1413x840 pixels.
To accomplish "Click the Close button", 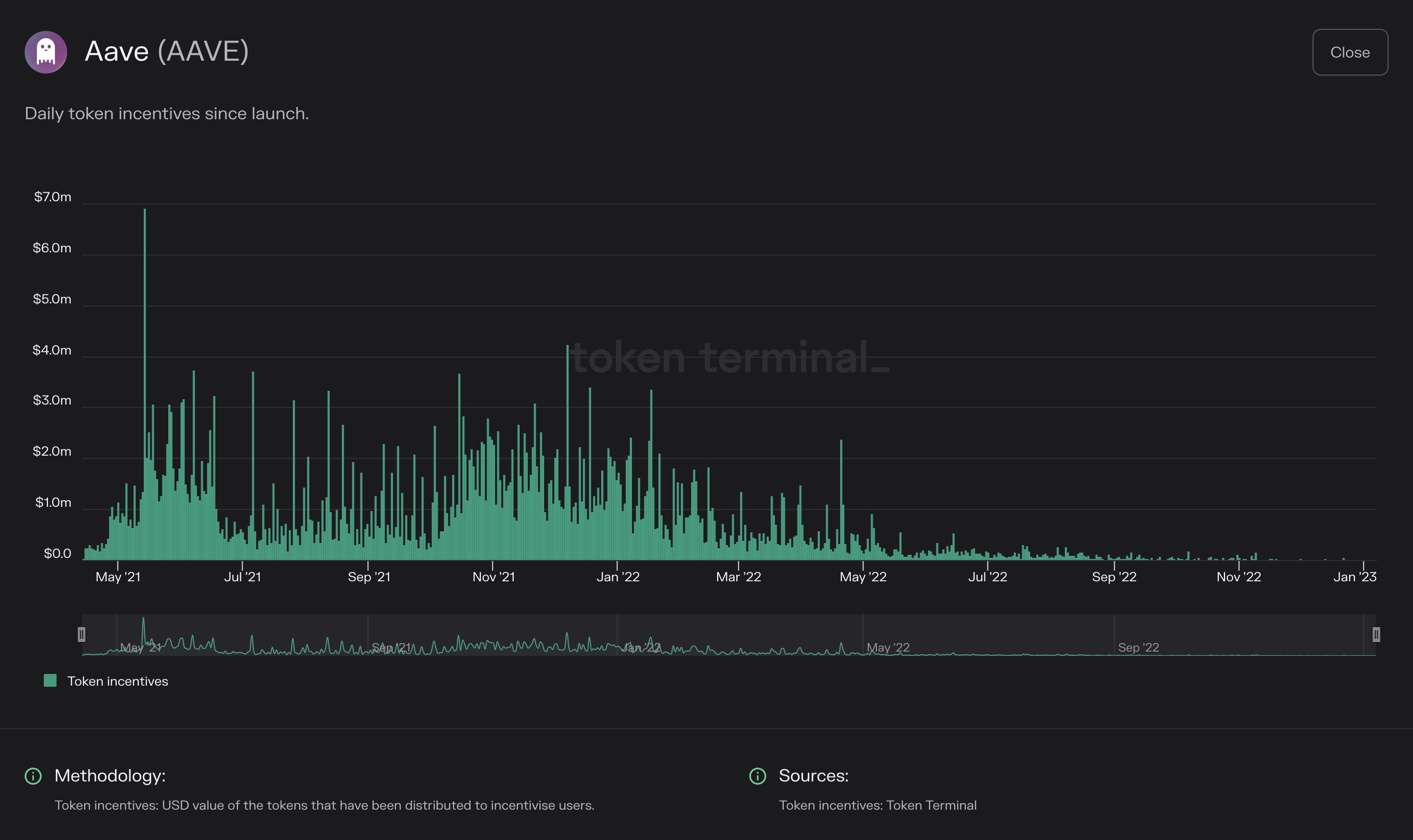I will [x=1350, y=52].
